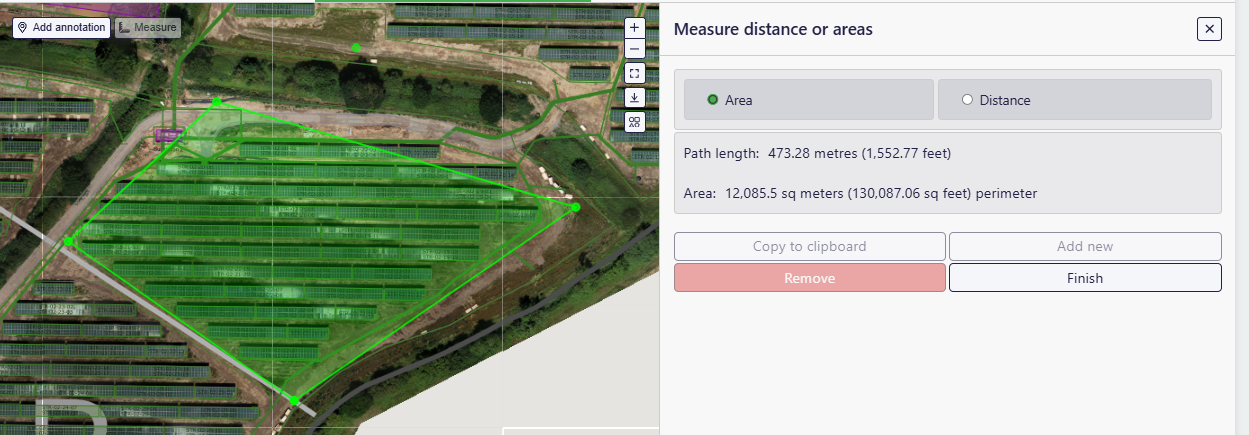The width and height of the screenshot is (1249, 435).
Task: Click the polygon's rightmost vertex point
Action: click(x=575, y=207)
